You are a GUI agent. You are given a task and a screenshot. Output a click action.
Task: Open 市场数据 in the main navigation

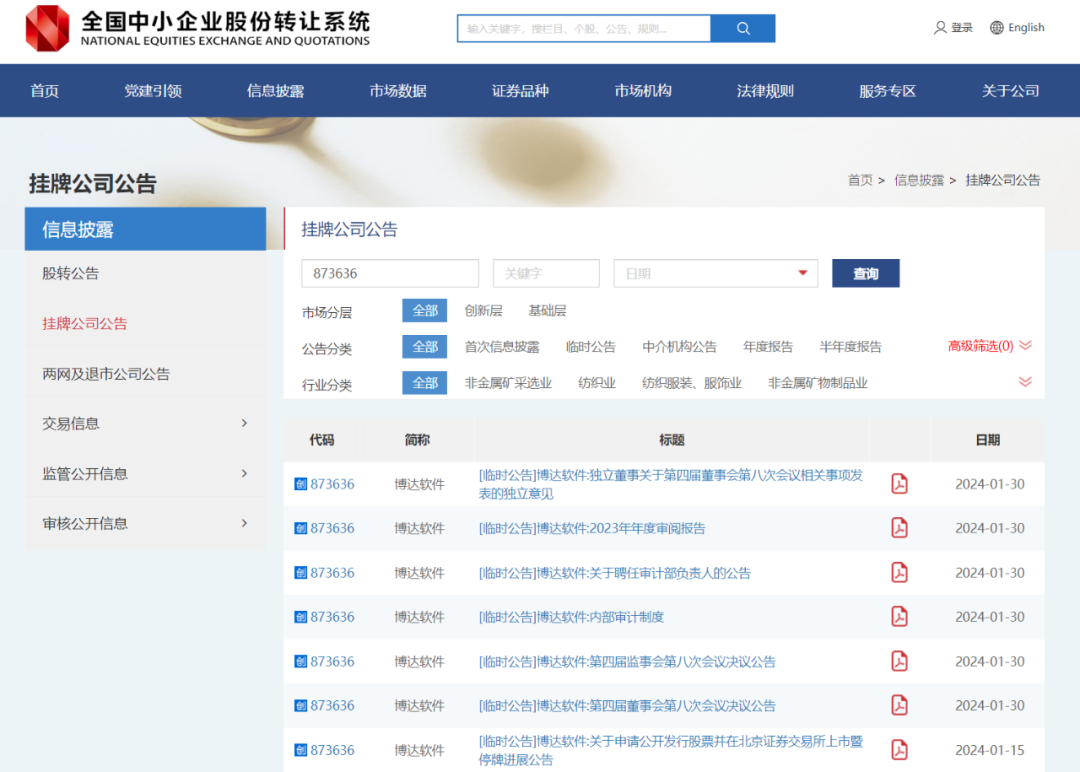(398, 91)
